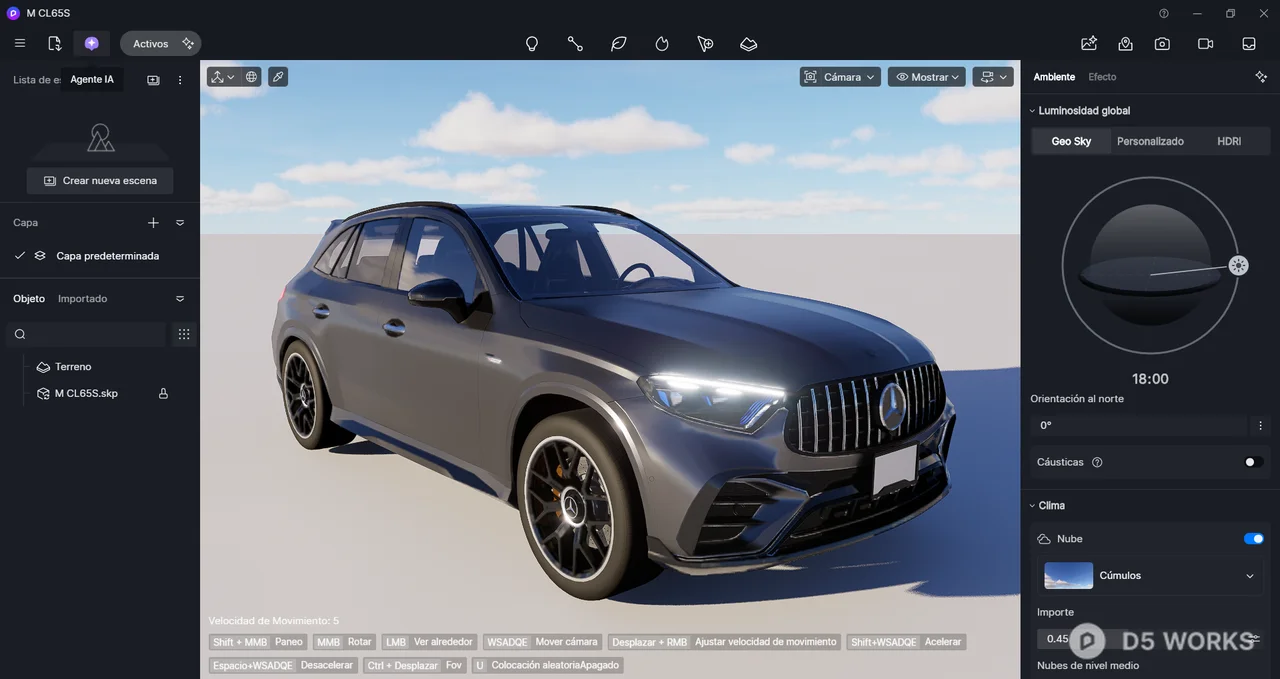This screenshot has width=1280, height=679.
Task: Open the terrain layers tool
Action: click(x=749, y=44)
